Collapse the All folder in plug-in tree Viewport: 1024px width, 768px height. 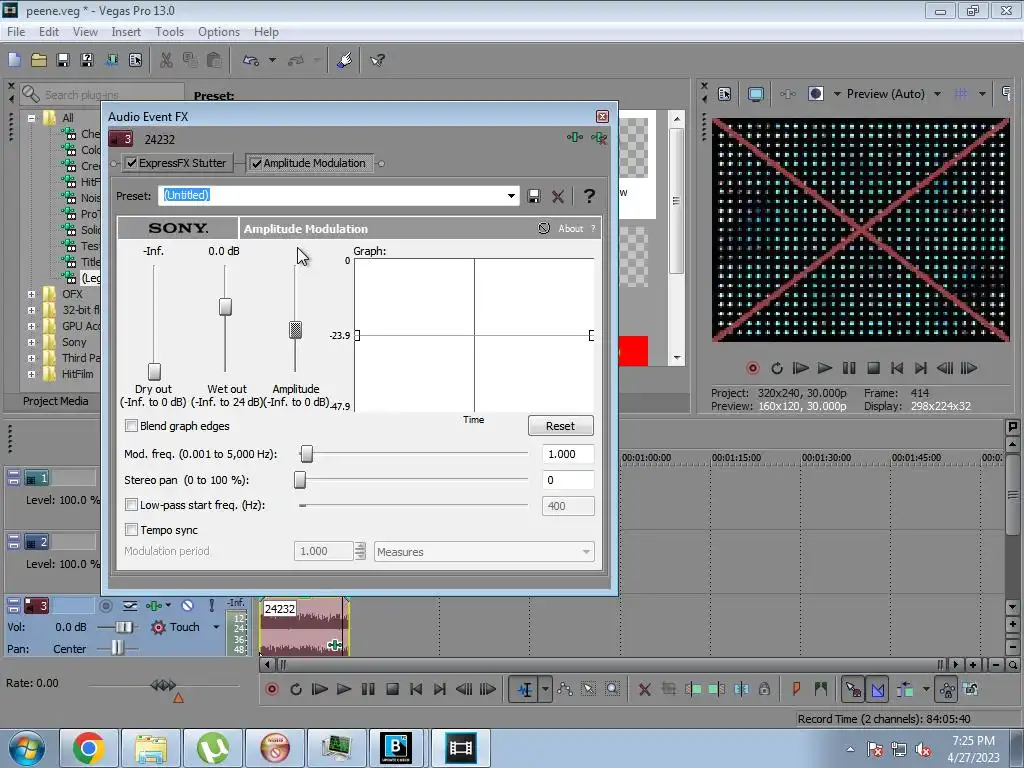[x=31, y=118]
